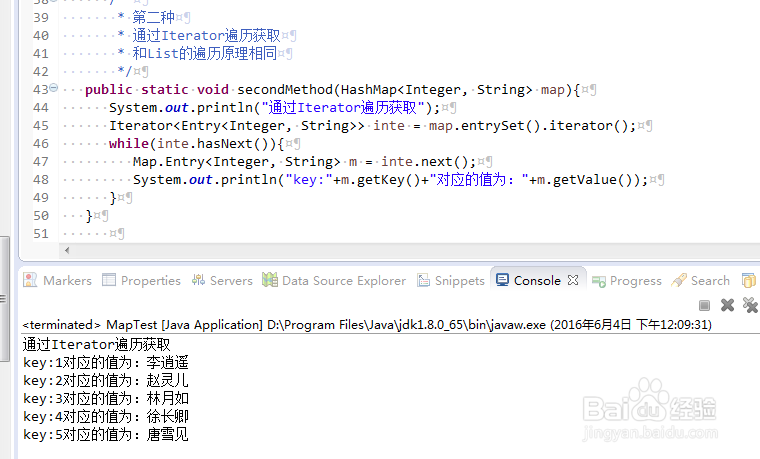Click line number 47 in the gutter
The width and height of the screenshot is (760, 459).
coord(40,162)
